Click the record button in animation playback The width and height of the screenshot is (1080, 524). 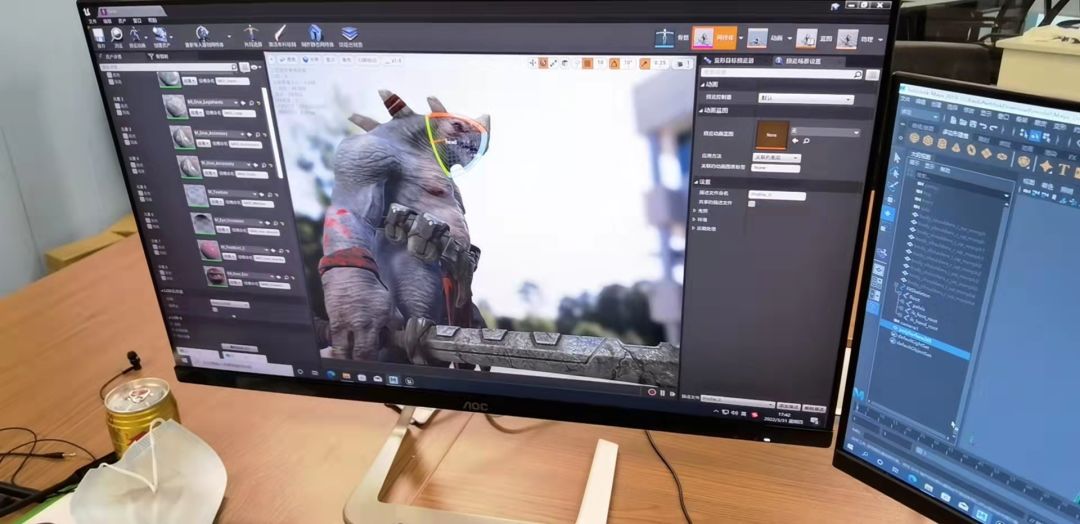point(652,392)
